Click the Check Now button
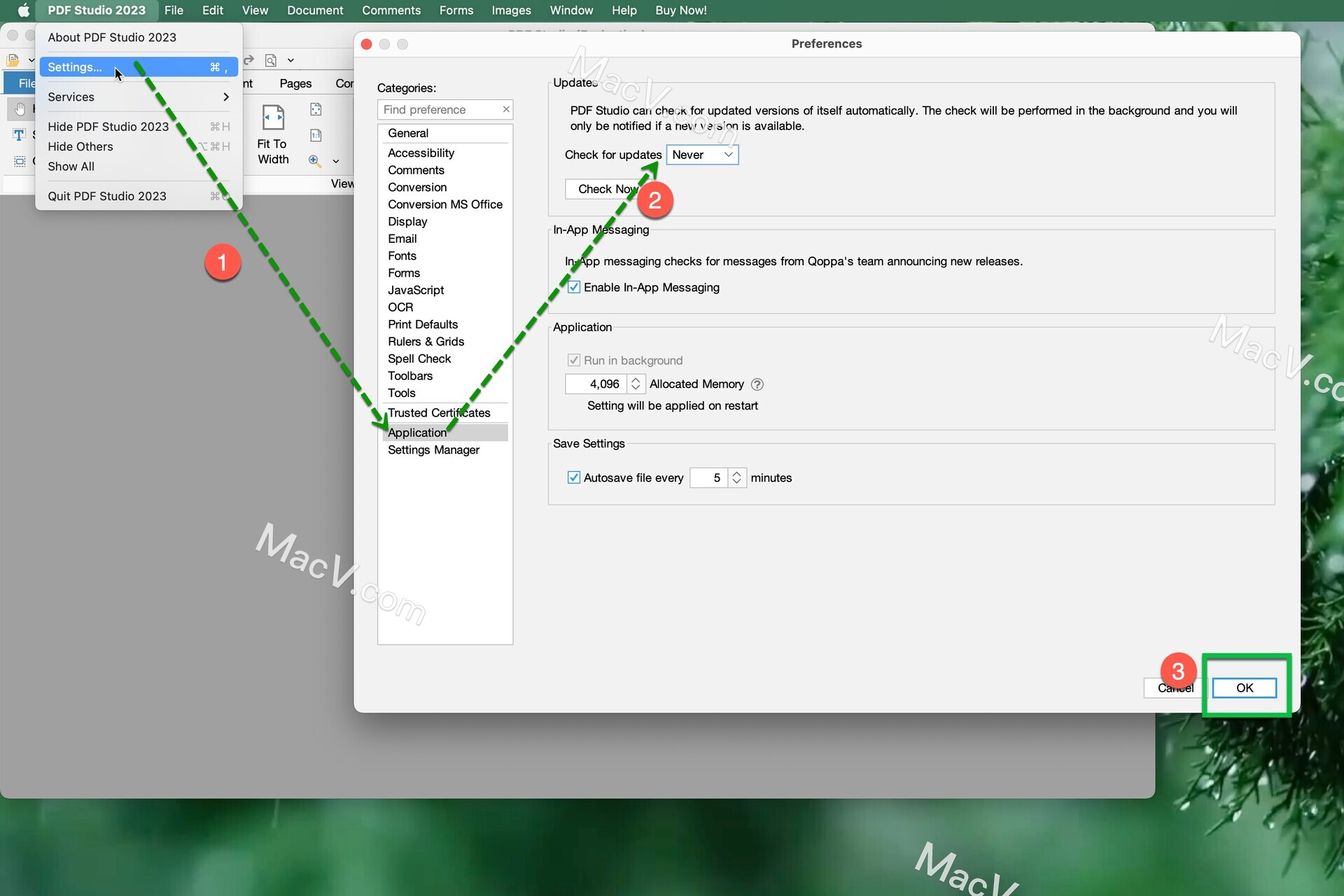Image resolution: width=1344 pixels, height=896 pixels. point(608,189)
